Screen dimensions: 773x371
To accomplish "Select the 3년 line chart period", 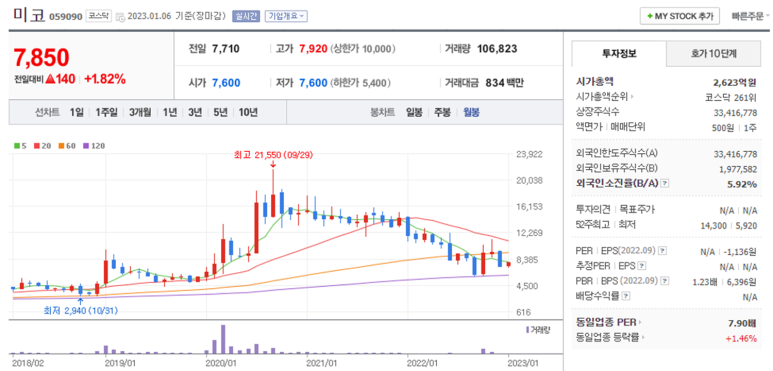I will pyautogui.click(x=195, y=112).
